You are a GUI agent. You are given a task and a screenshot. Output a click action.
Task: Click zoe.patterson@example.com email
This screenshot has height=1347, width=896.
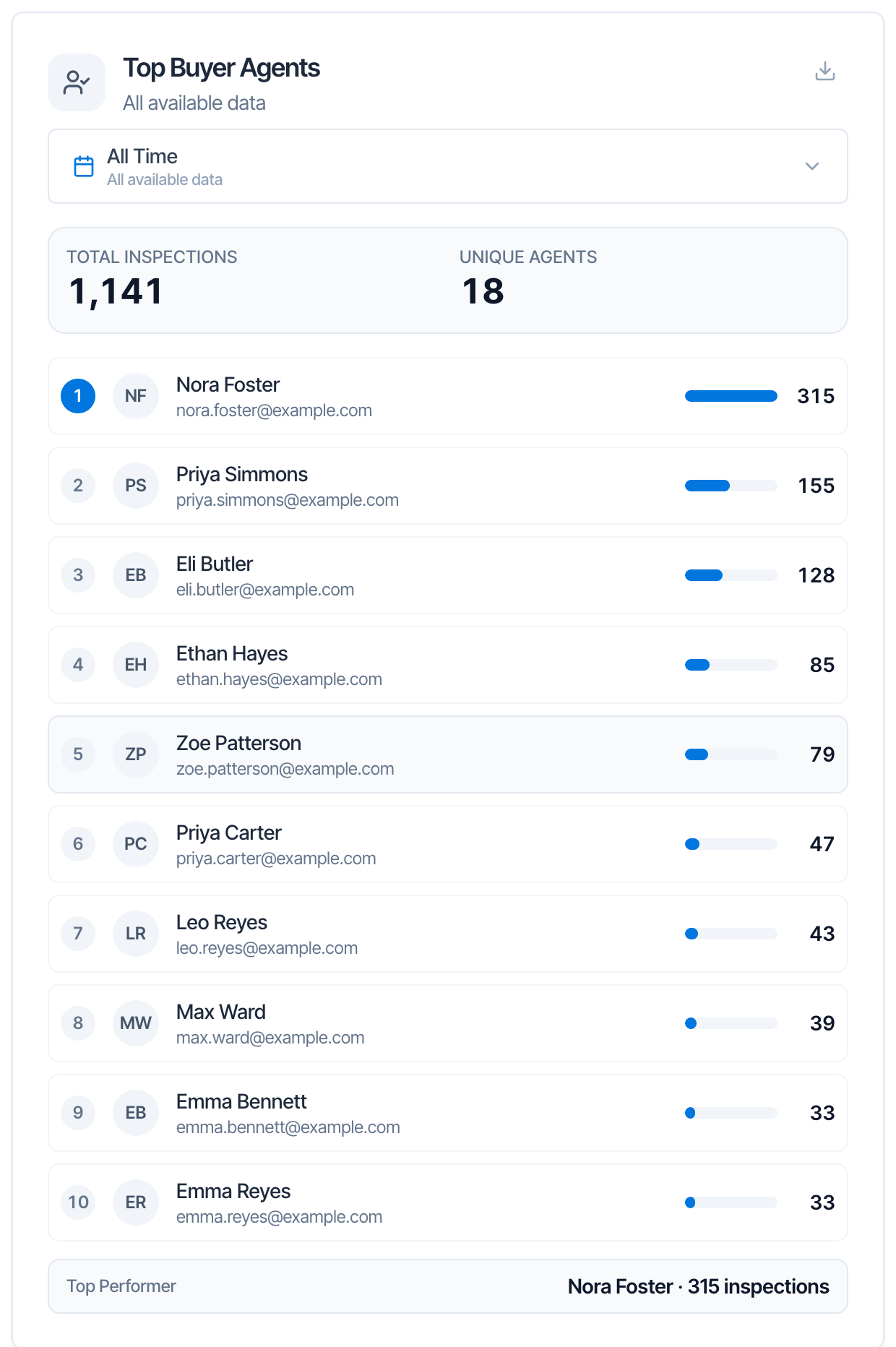tap(285, 769)
